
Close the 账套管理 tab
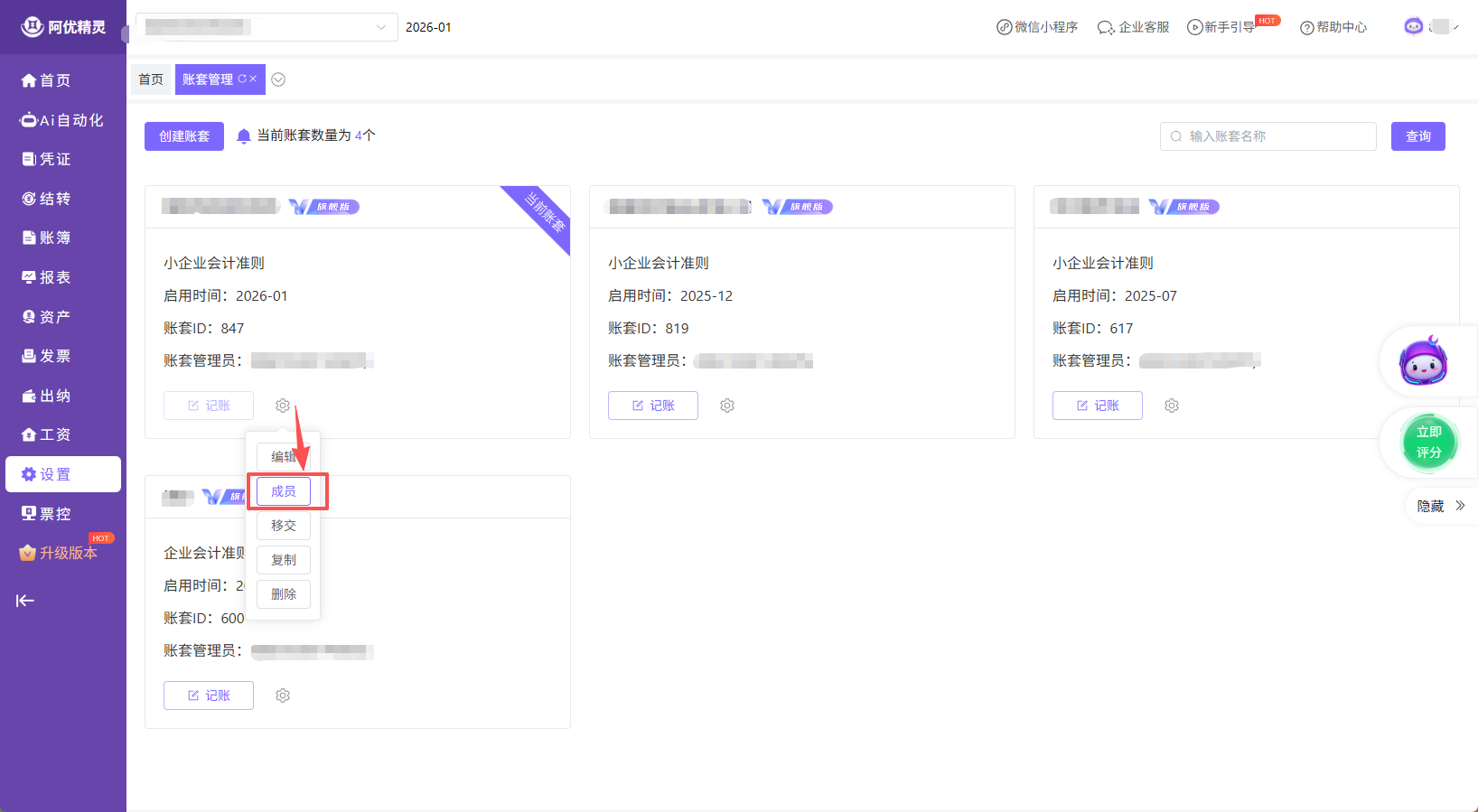254,79
